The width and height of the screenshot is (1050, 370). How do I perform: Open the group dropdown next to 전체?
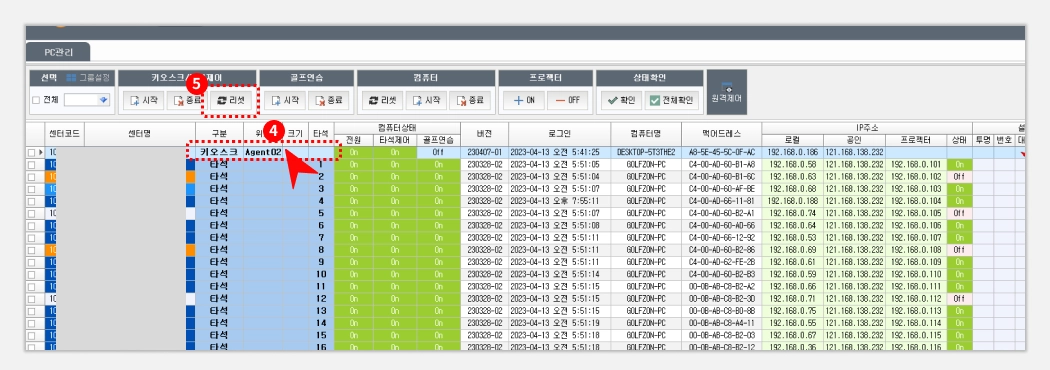pos(103,100)
